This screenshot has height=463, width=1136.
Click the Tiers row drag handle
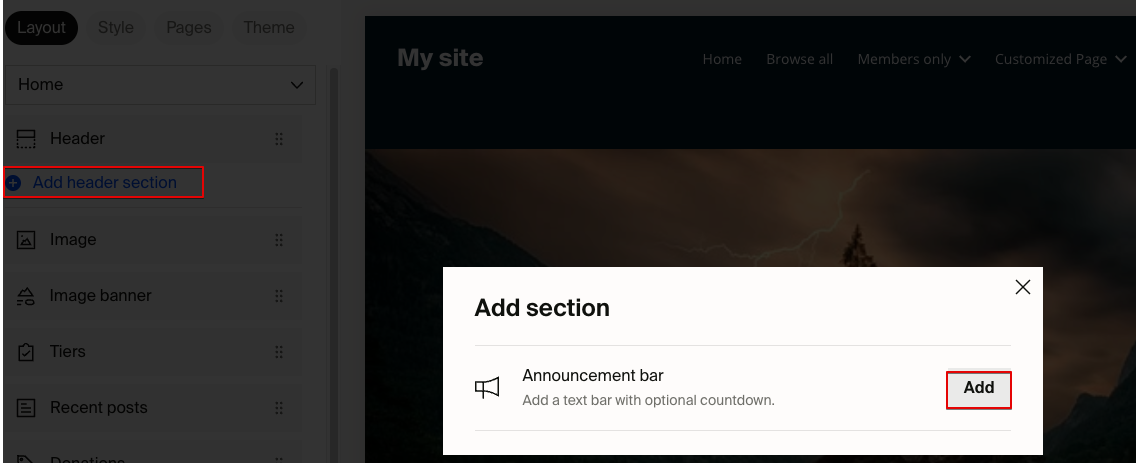[279, 352]
